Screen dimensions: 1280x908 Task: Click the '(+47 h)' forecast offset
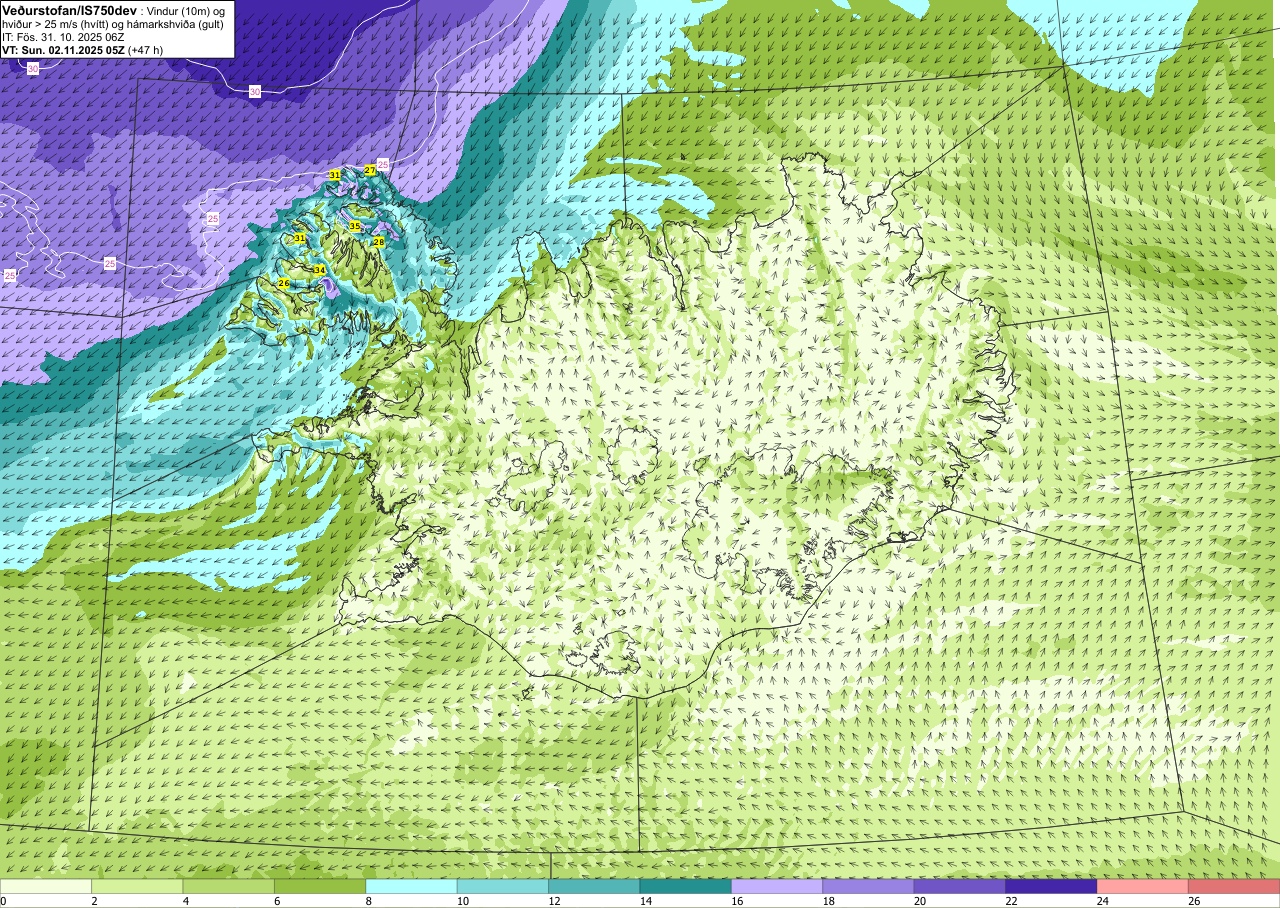pos(146,49)
